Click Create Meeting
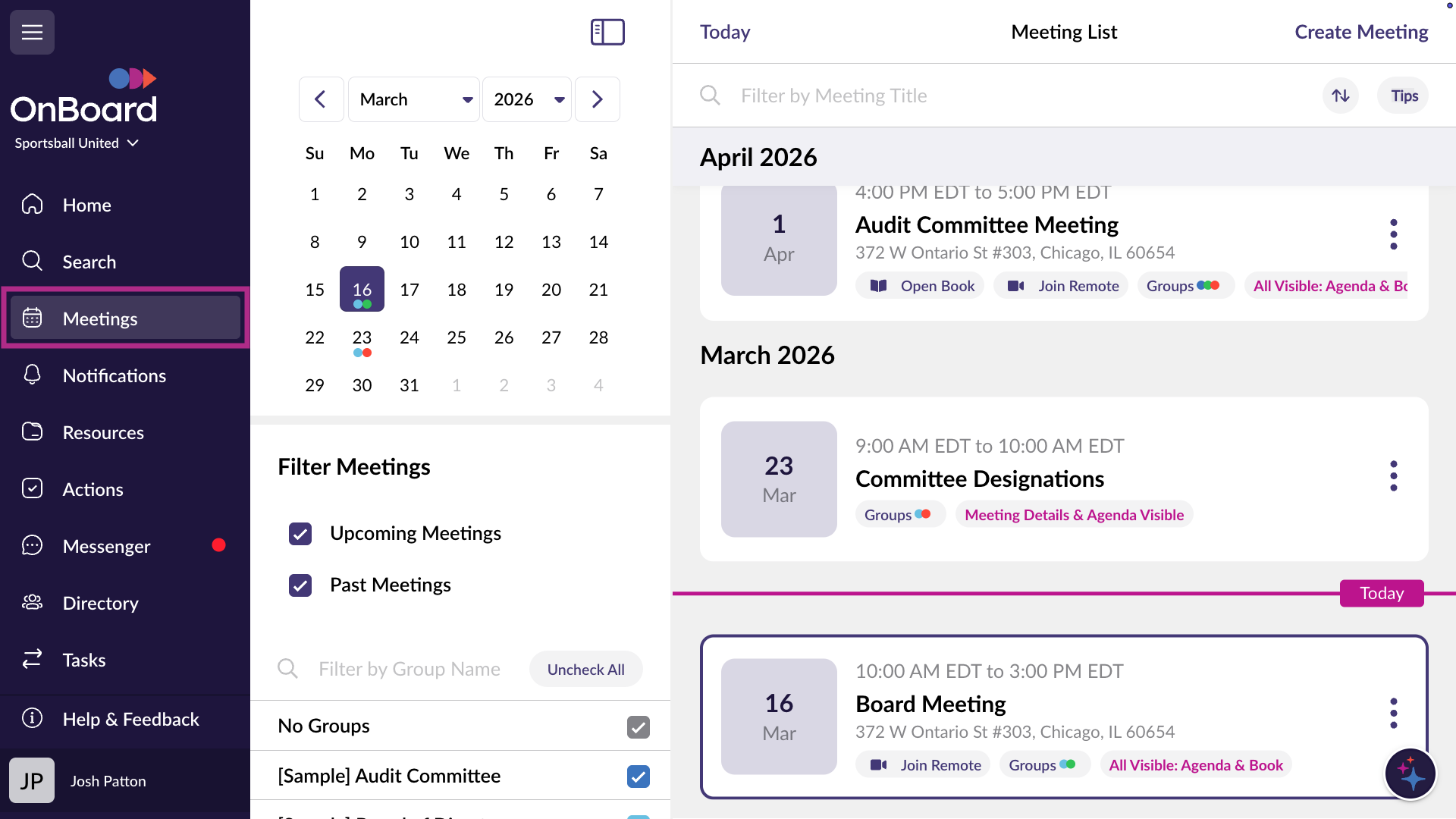 click(1361, 32)
